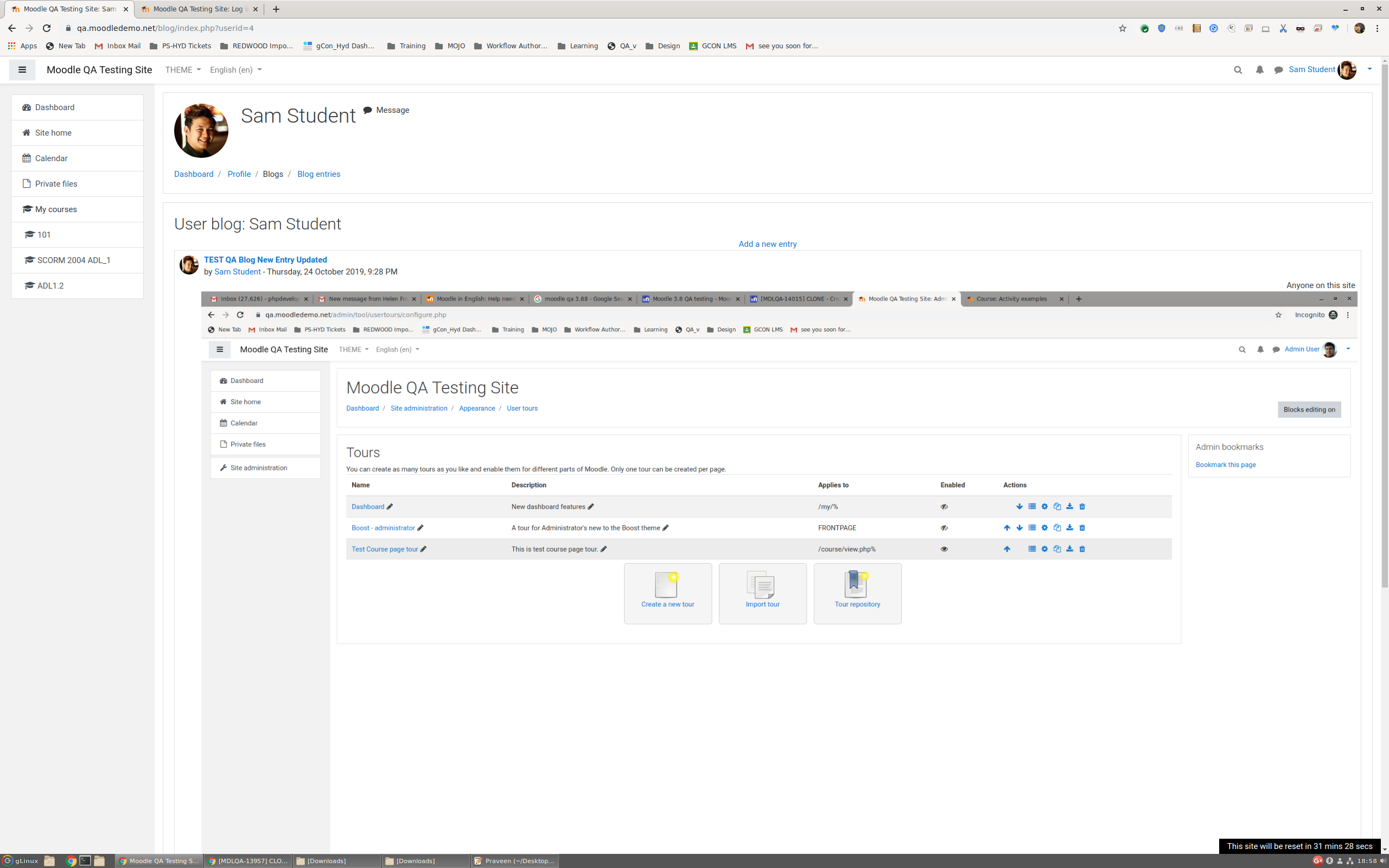Expand the THEME dropdown

[x=182, y=70]
